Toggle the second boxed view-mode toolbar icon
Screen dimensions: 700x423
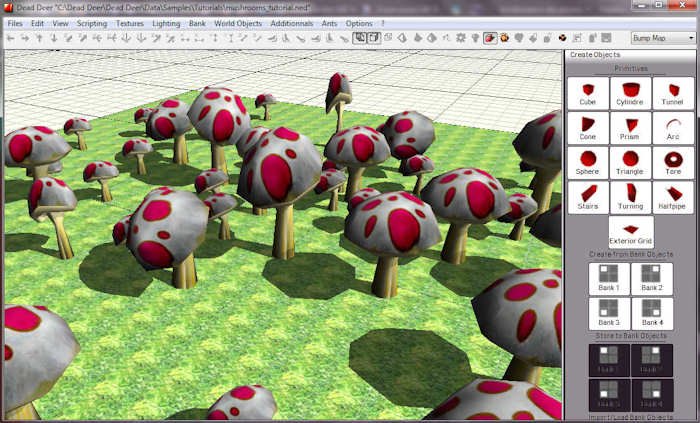point(374,38)
